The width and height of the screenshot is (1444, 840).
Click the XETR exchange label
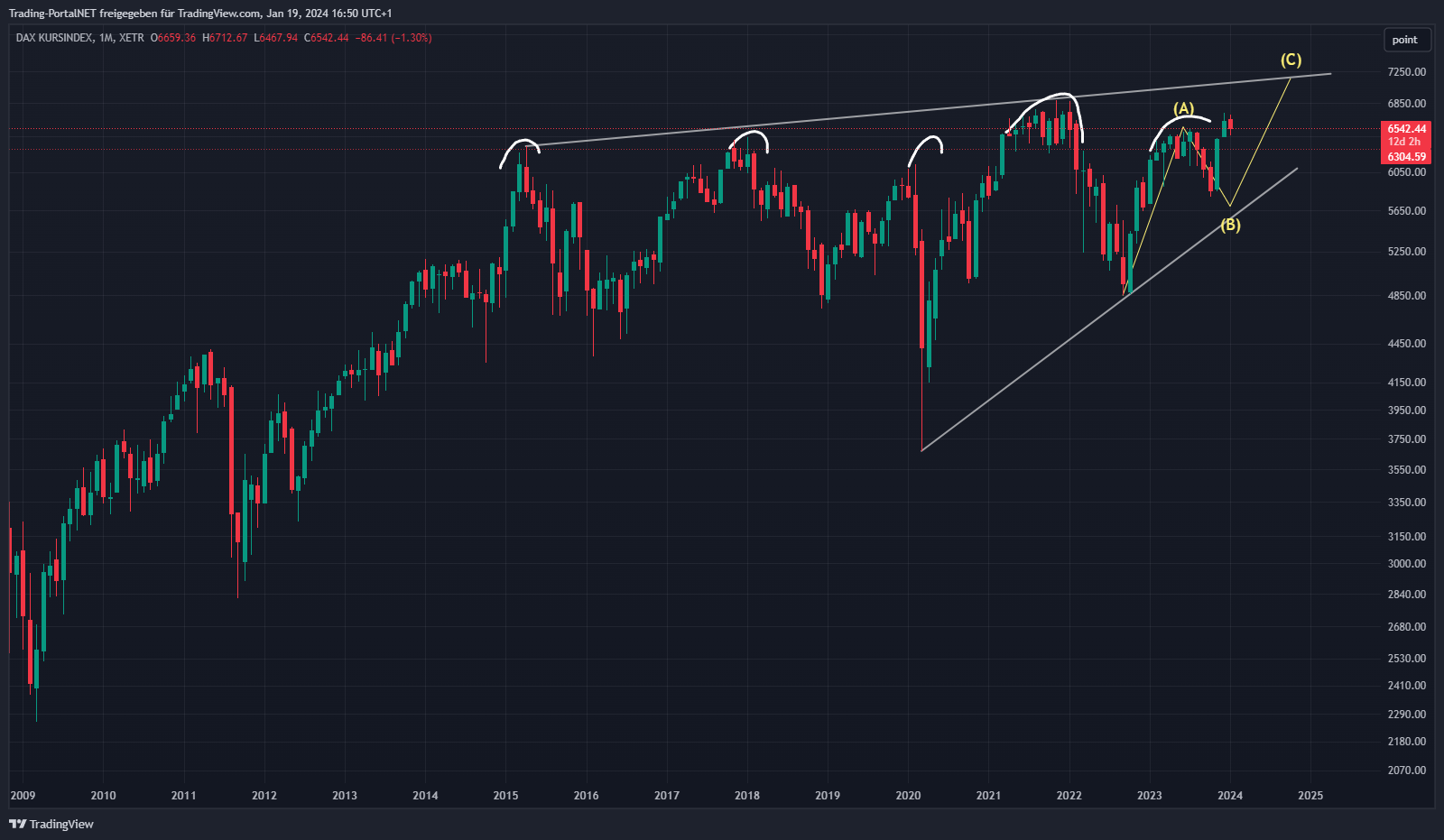[131, 38]
